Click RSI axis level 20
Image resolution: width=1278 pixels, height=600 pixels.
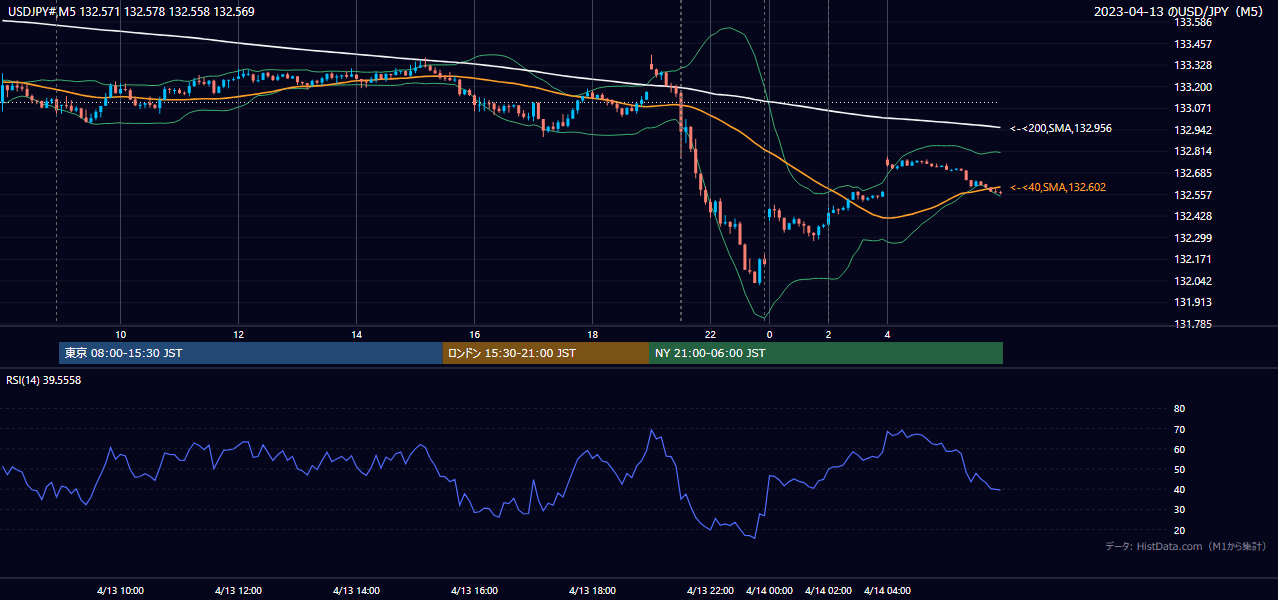[1180, 530]
